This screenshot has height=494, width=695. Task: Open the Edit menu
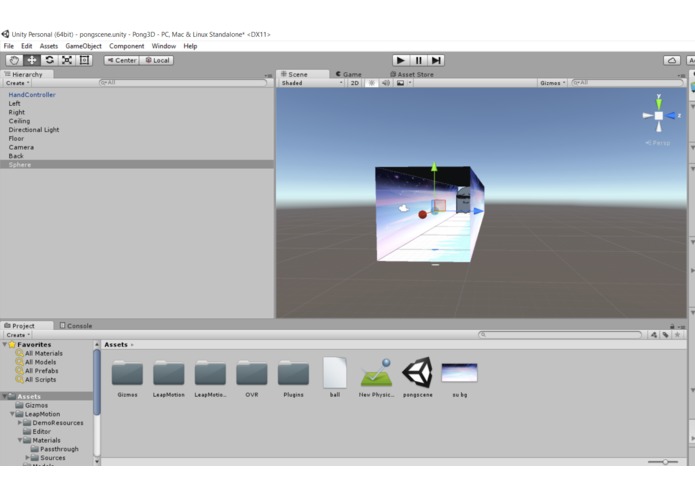pos(27,46)
